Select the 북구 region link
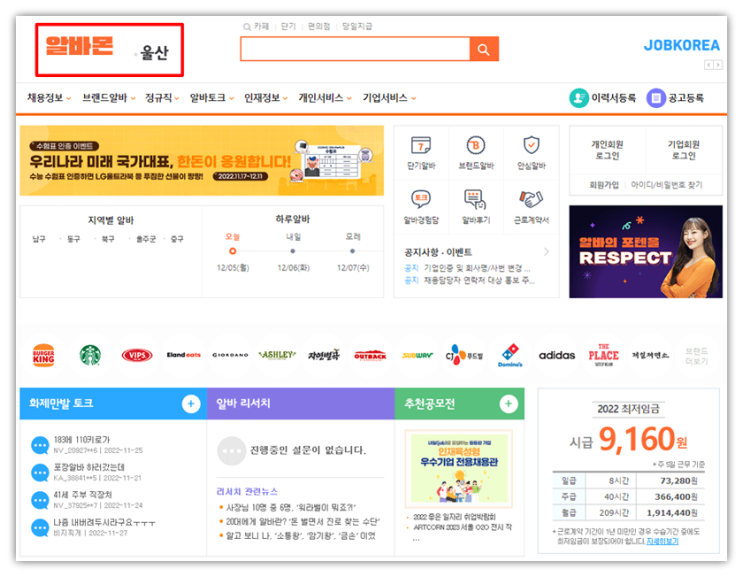 click(108, 239)
